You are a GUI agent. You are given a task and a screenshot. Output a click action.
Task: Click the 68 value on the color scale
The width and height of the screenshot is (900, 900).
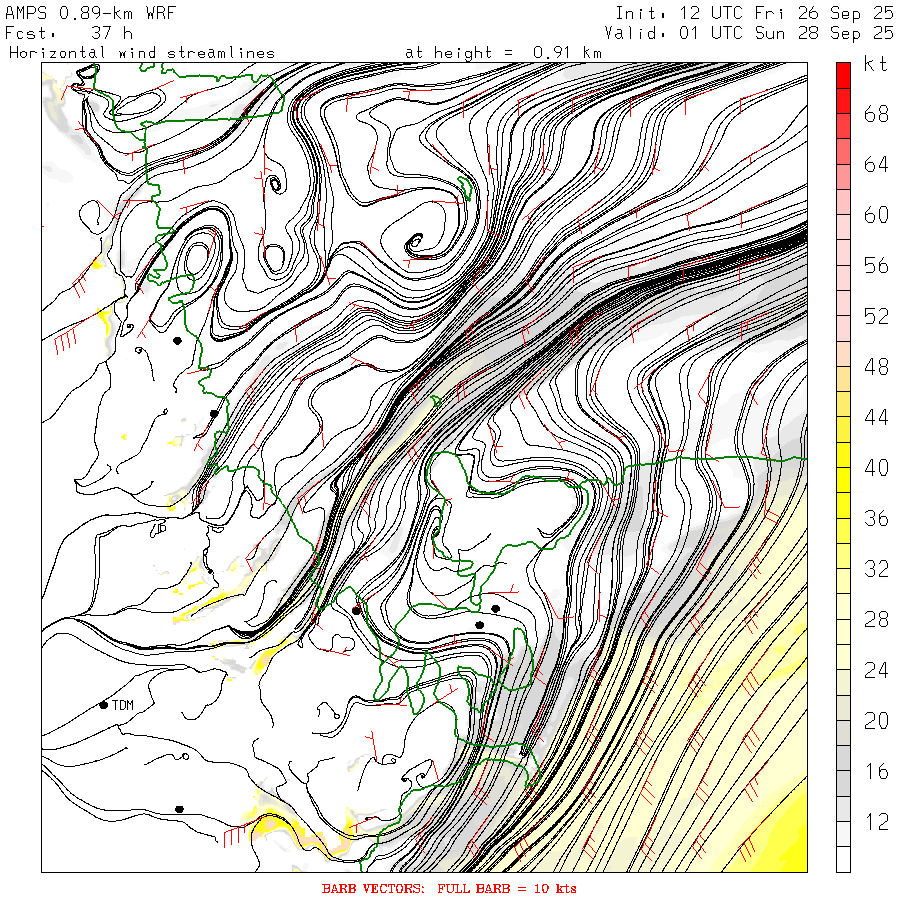point(876,114)
